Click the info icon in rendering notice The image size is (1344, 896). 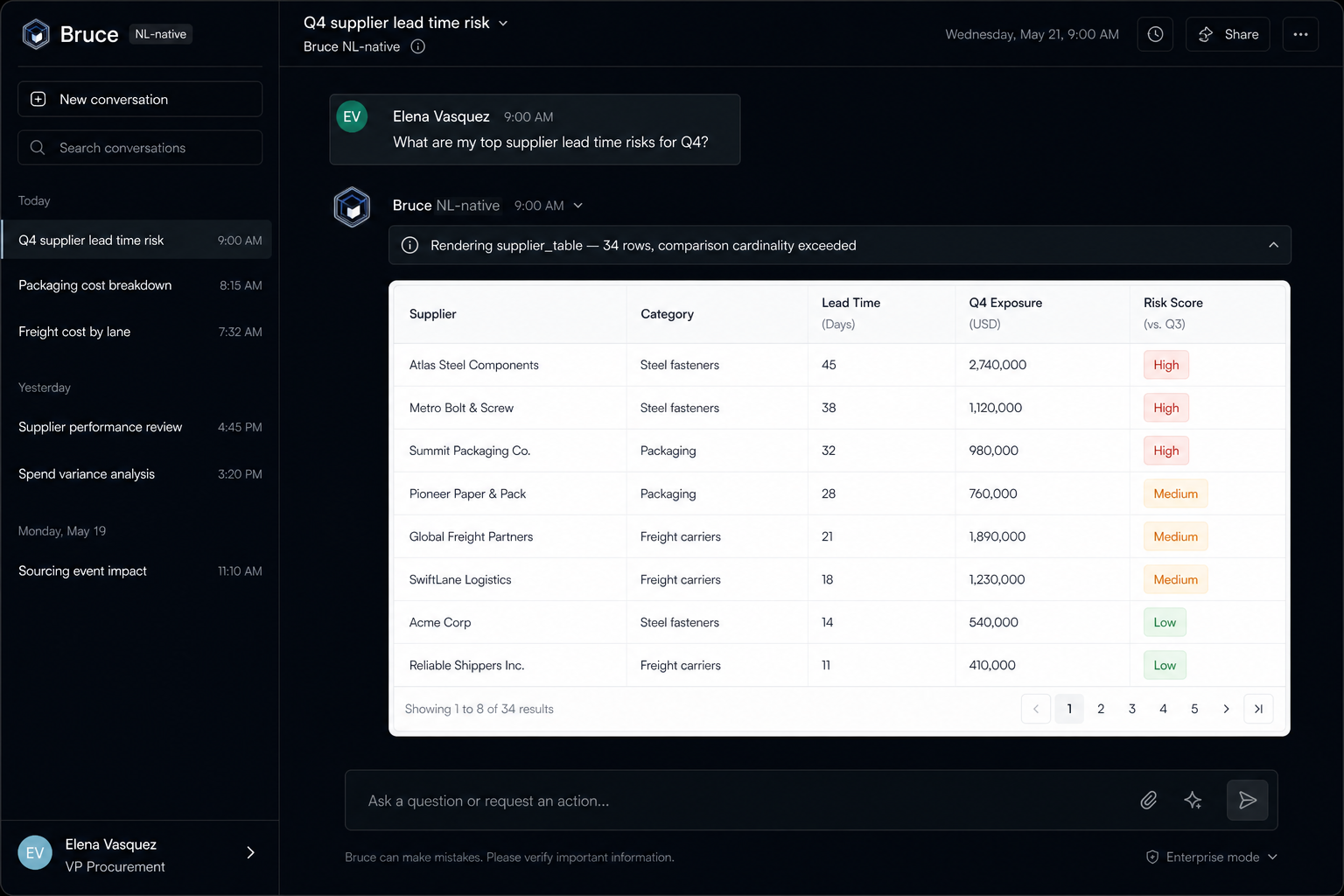409,245
